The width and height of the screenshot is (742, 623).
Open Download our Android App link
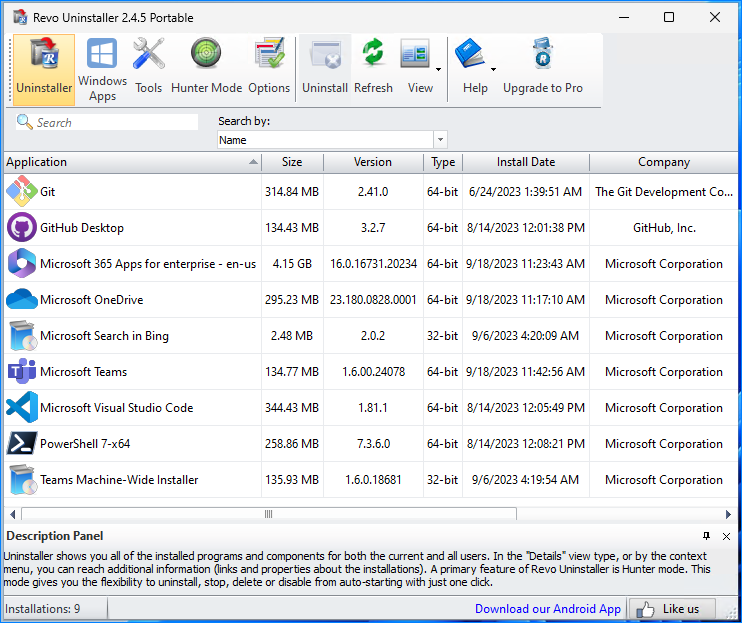pos(548,609)
